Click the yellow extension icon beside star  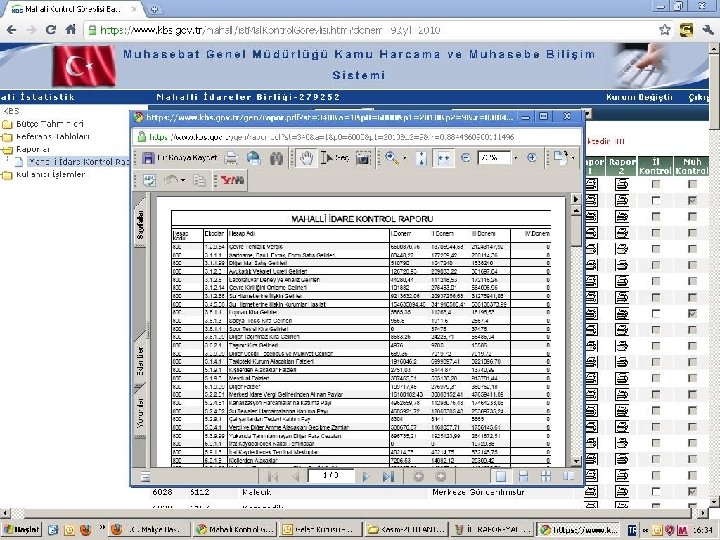point(686,30)
